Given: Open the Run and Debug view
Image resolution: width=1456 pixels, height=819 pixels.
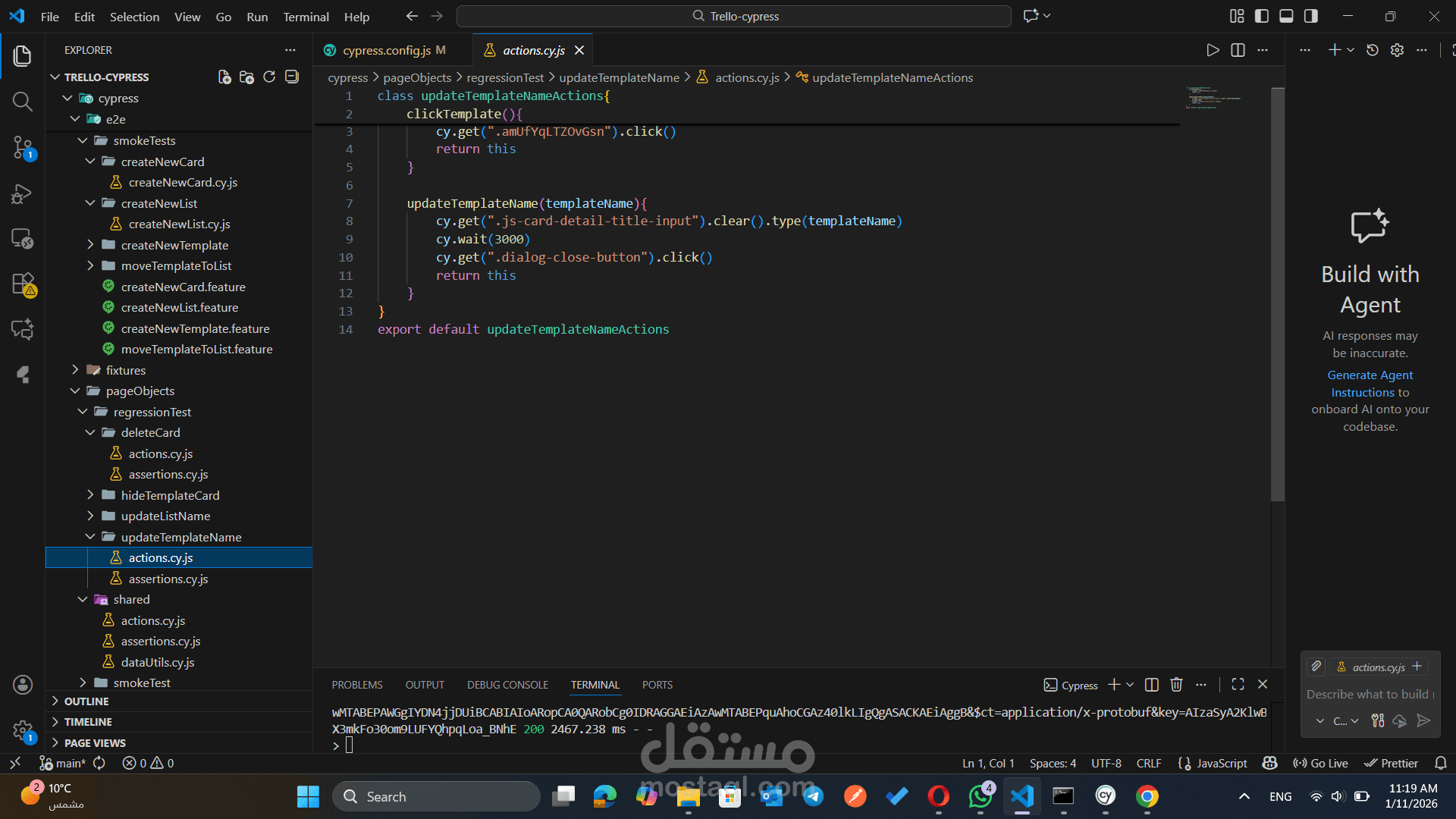Looking at the screenshot, I should click(x=22, y=194).
